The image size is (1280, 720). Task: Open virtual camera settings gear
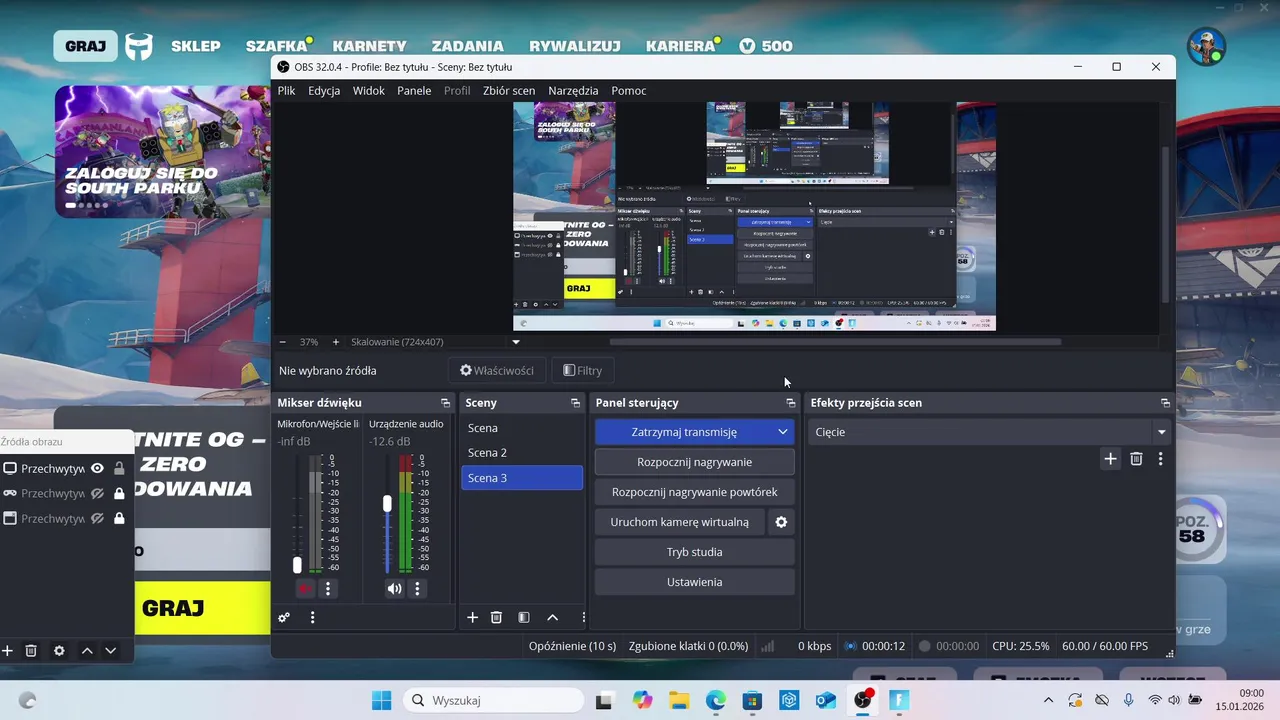pyautogui.click(x=781, y=522)
